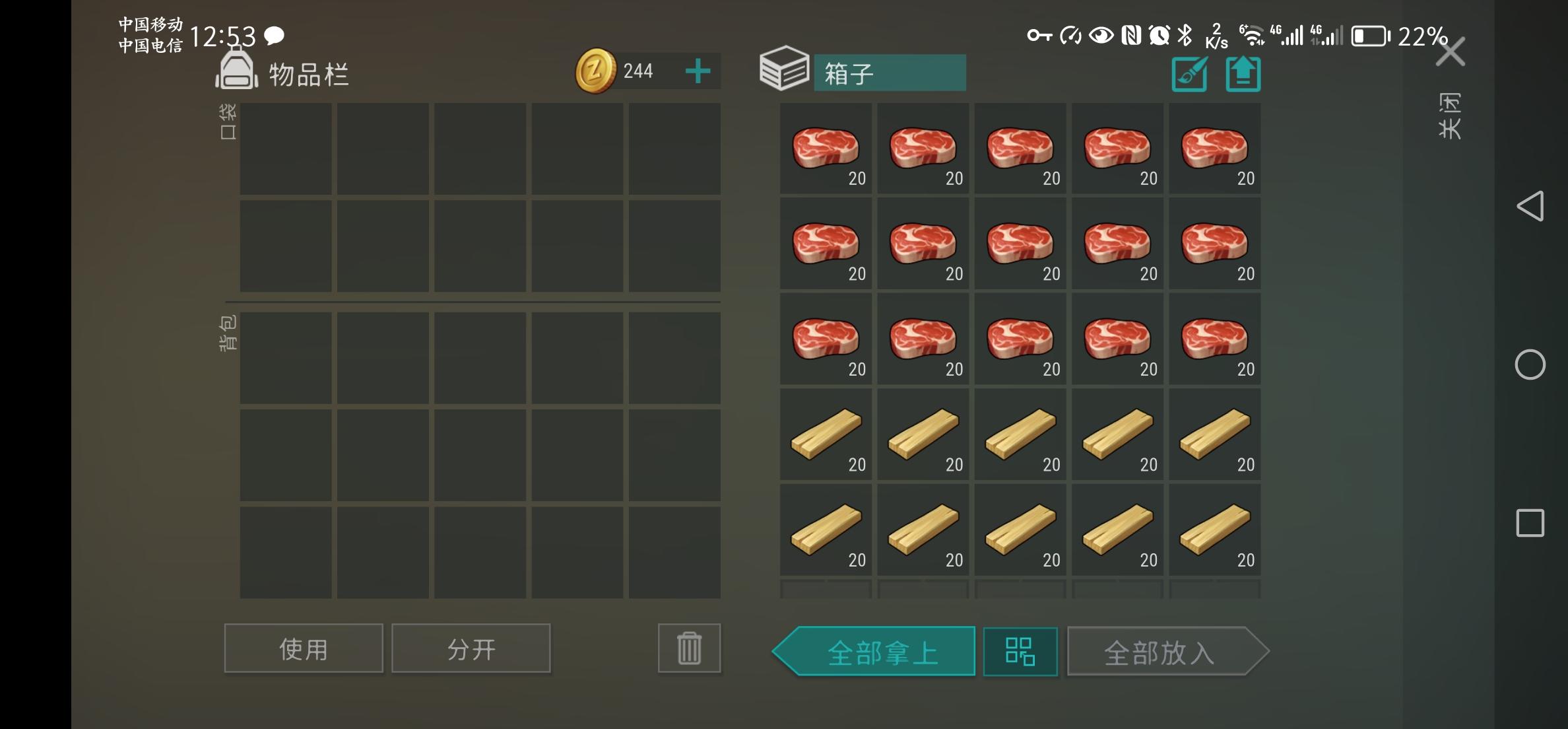Tap the upload arrow chest upgrade icon

[1243, 73]
